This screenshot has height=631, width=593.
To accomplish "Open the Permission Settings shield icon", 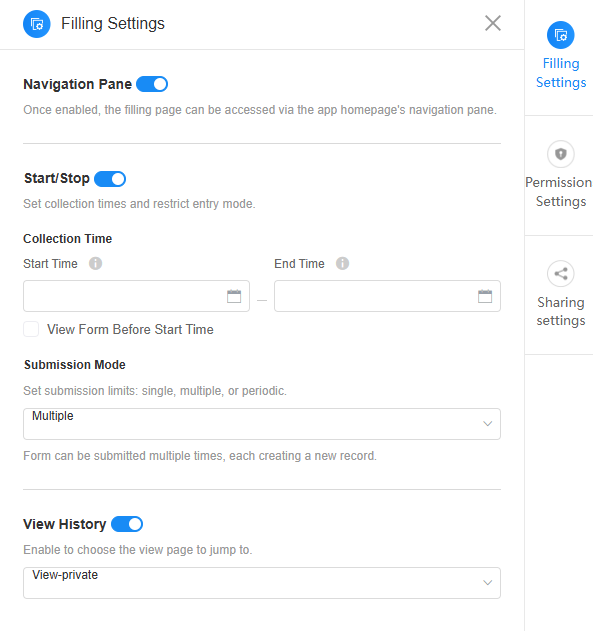I will [x=560, y=154].
